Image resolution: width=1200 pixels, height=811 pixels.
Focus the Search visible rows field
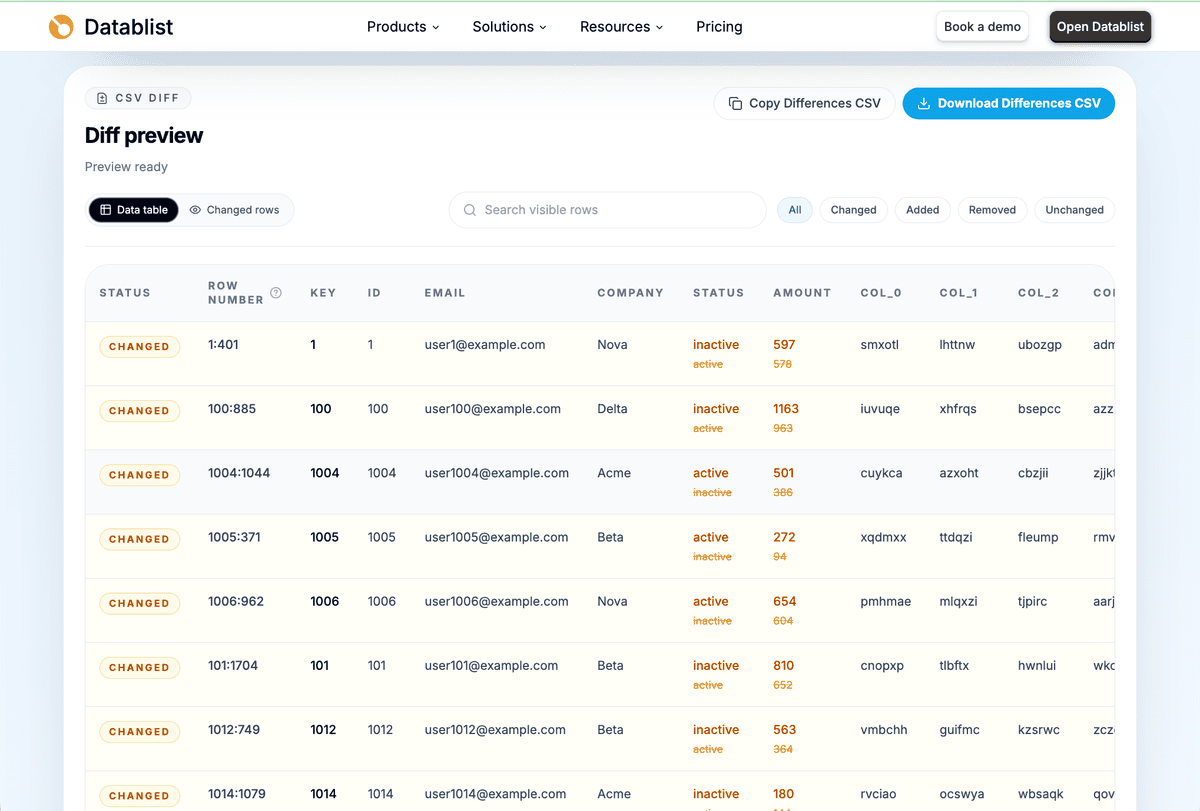[608, 210]
